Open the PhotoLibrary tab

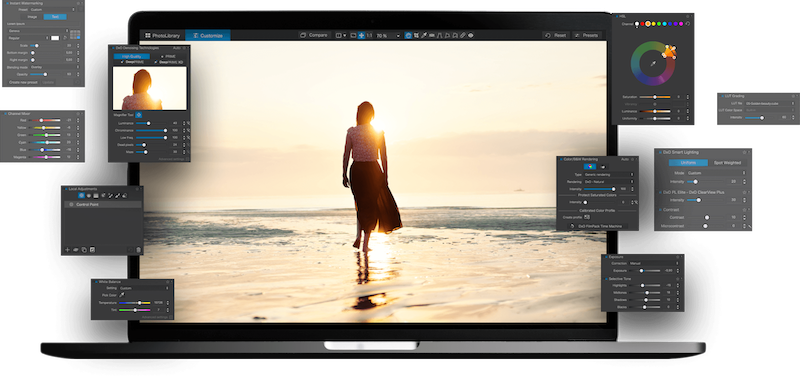(162, 35)
